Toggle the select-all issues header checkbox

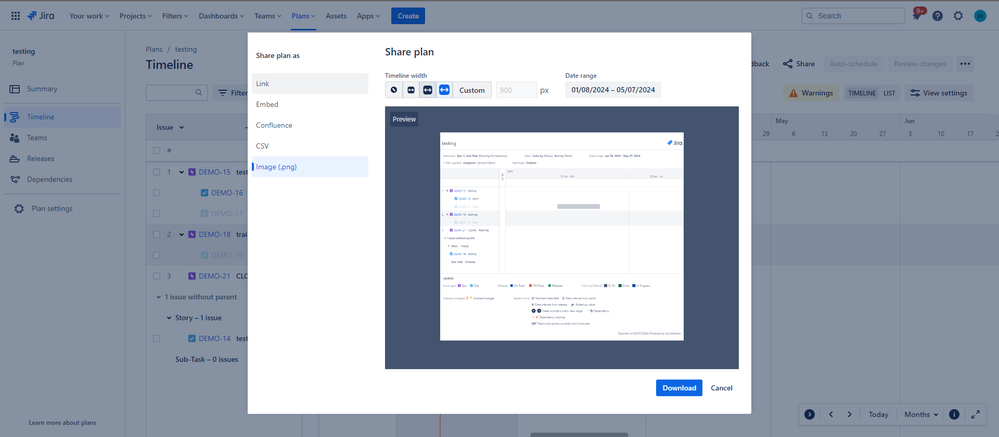coord(157,151)
